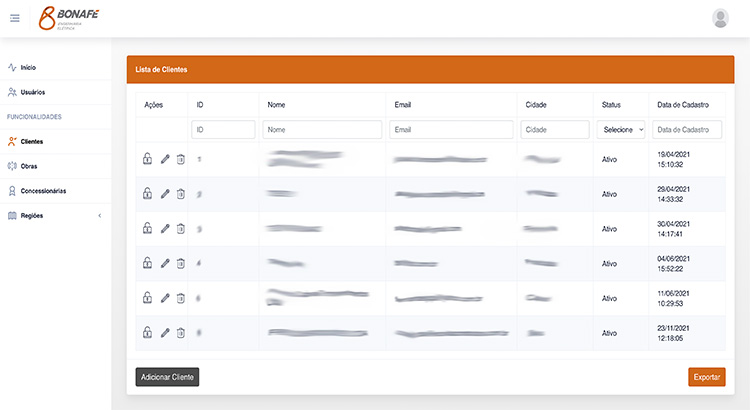This screenshot has width=750, height=410.
Task: Click the Regiões map icon
Action: point(12,216)
